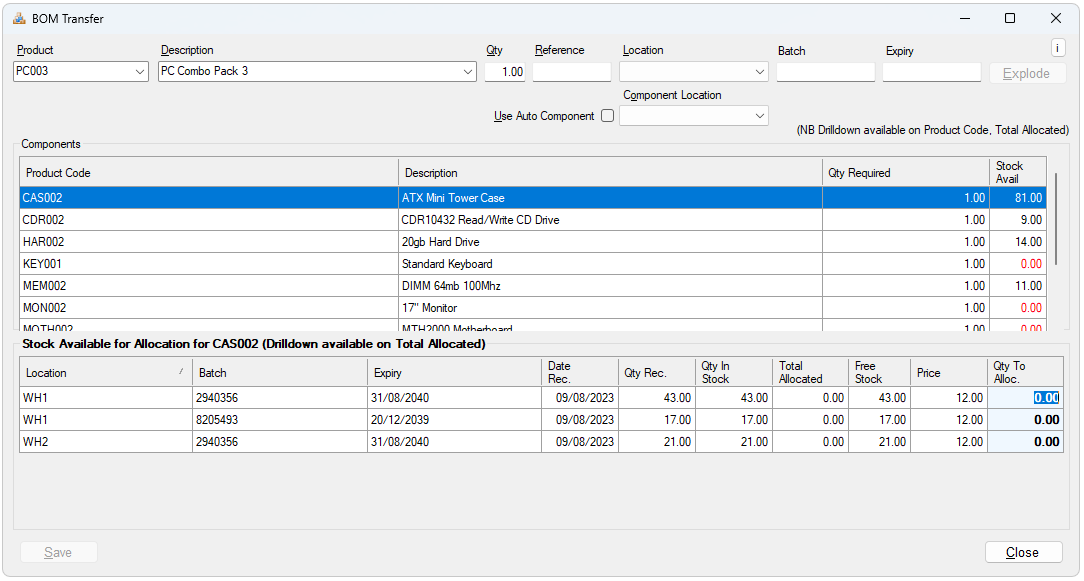Click the Expiry input field

coord(931,72)
